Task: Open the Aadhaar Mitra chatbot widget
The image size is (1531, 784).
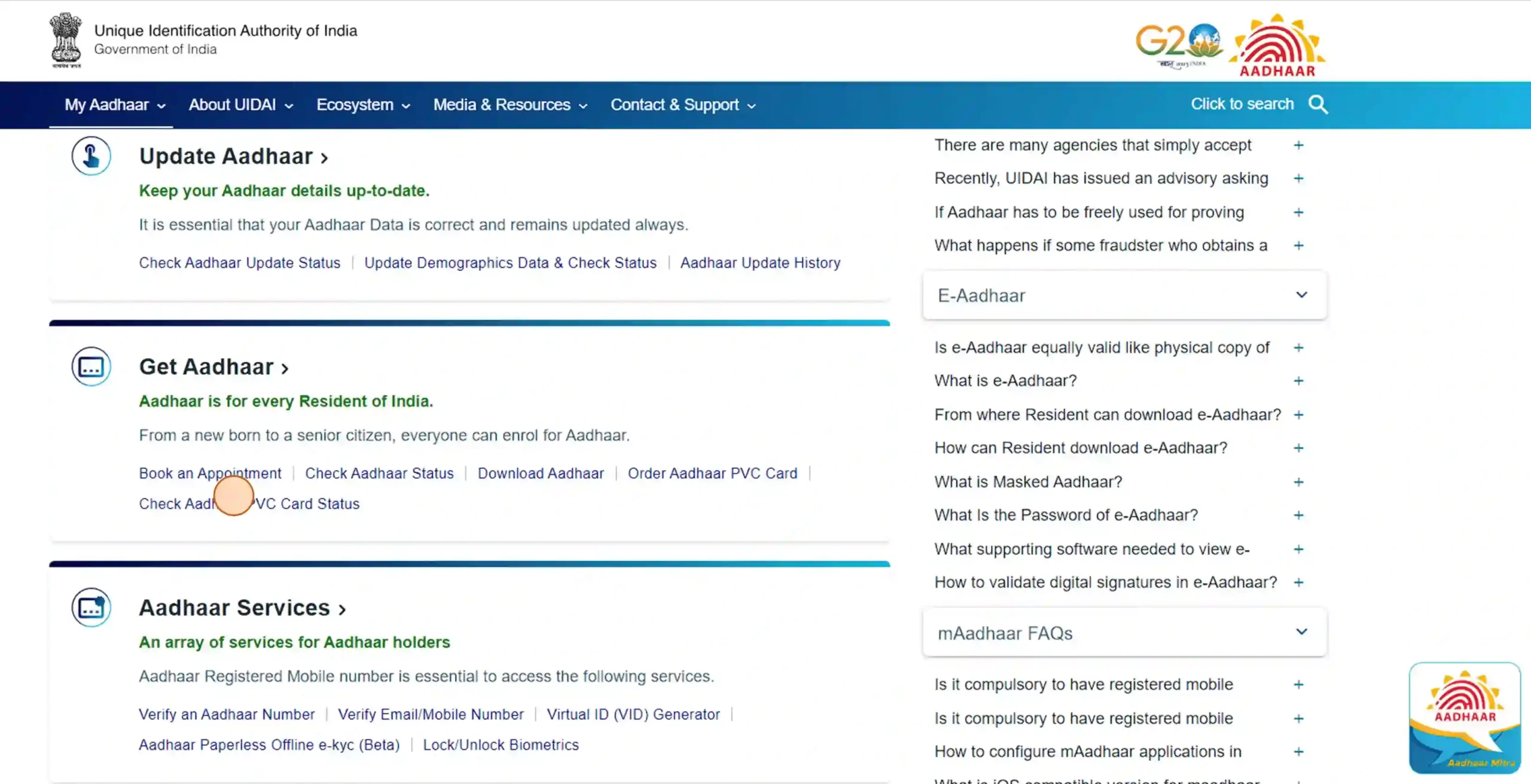Action: tap(1465, 718)
